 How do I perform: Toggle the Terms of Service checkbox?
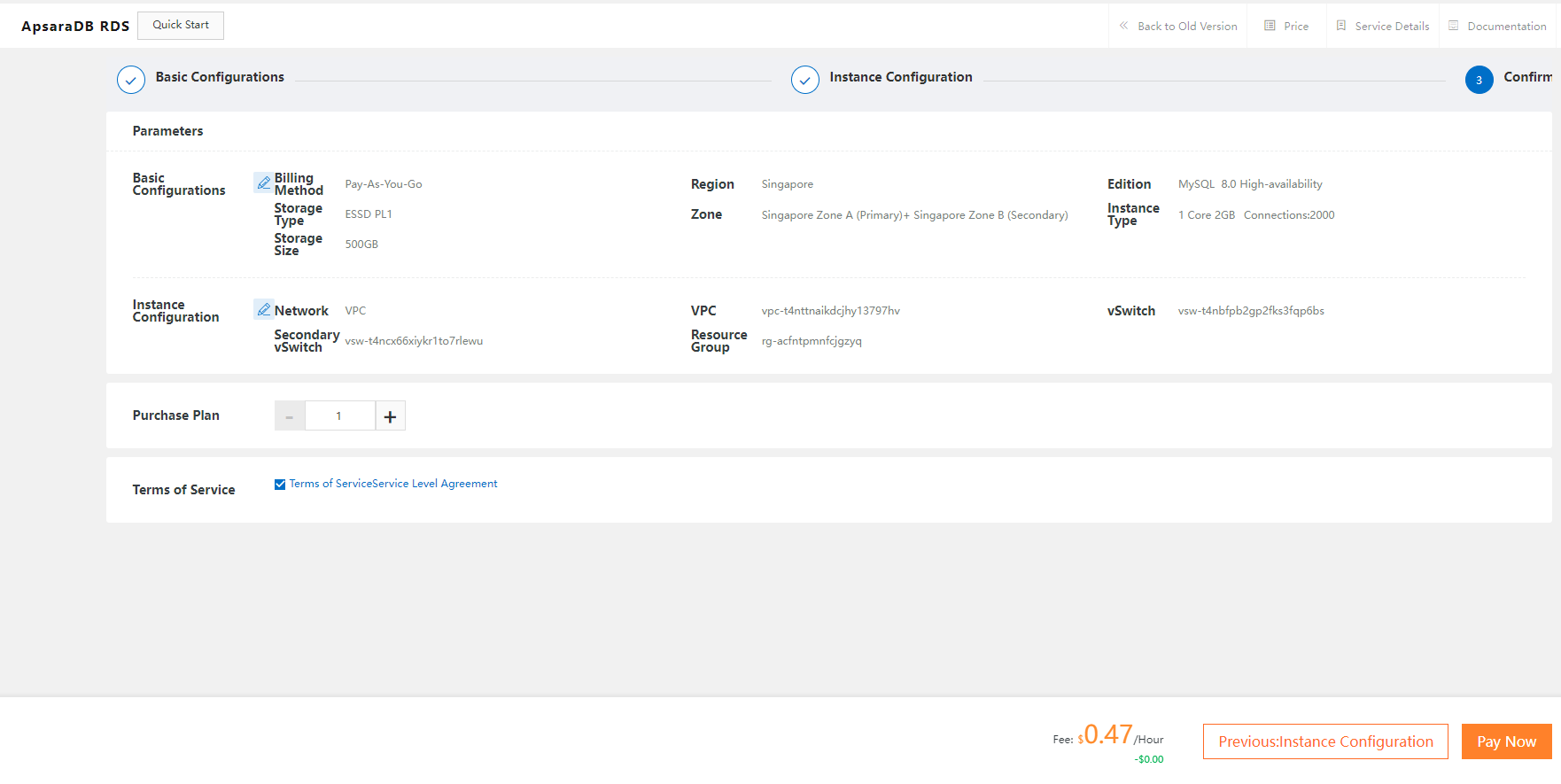click(280, 485)
